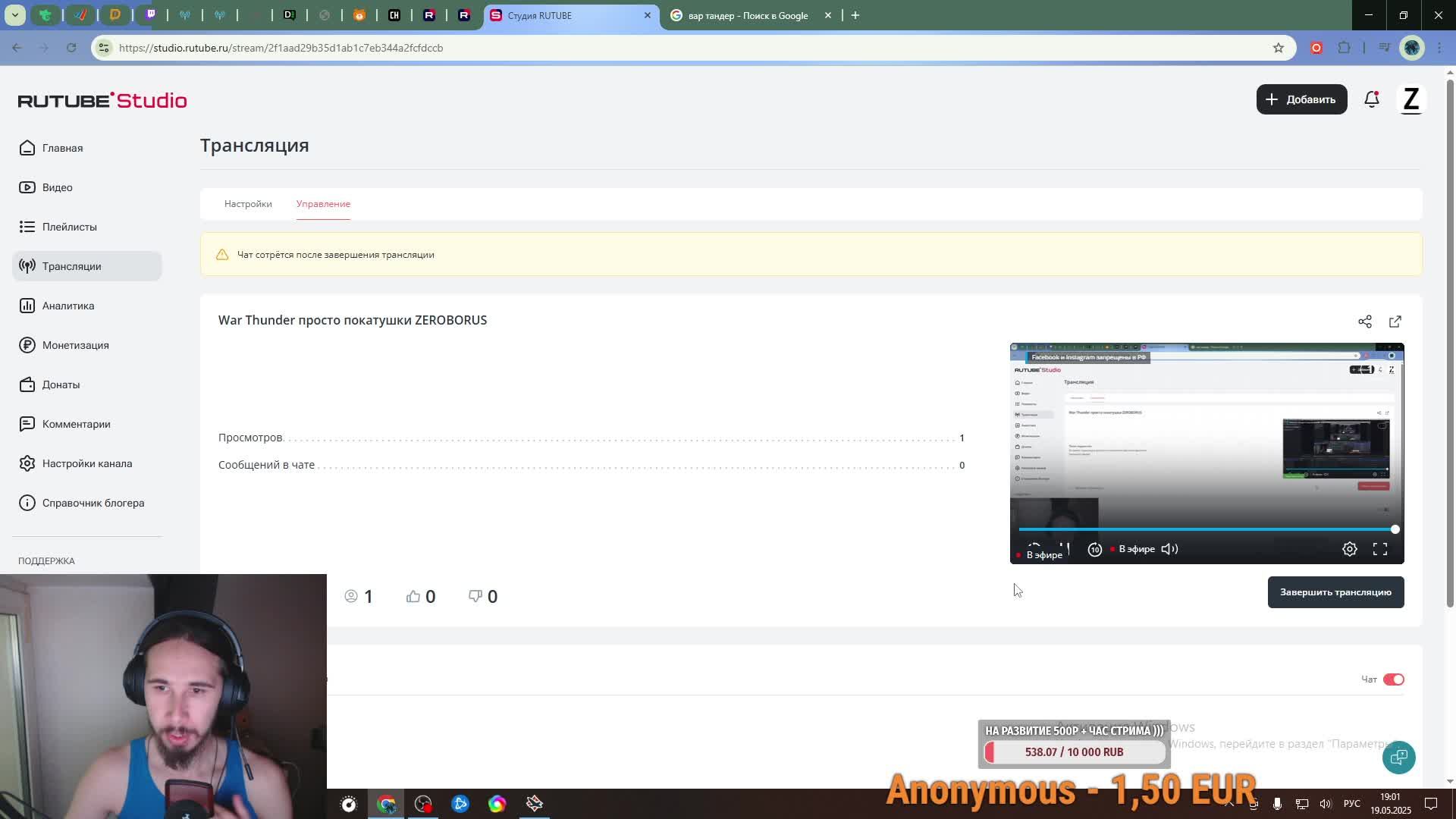The height and width of the screenshot is (819, 1456).
Task: Bookmark this page with the star icon
Action: 1279,48
